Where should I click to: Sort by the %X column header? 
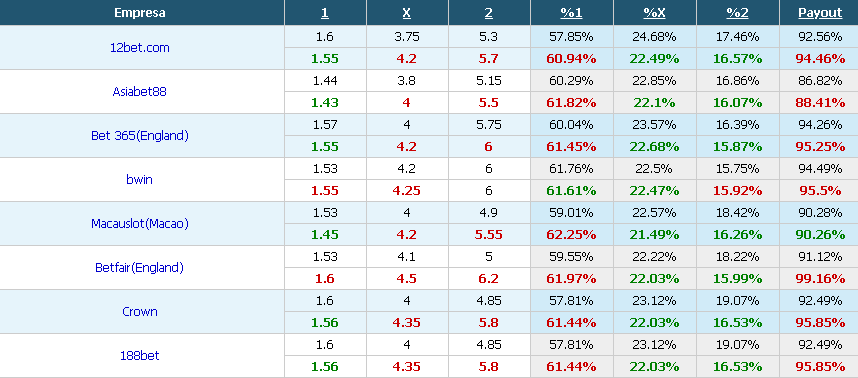click(654, 13)
